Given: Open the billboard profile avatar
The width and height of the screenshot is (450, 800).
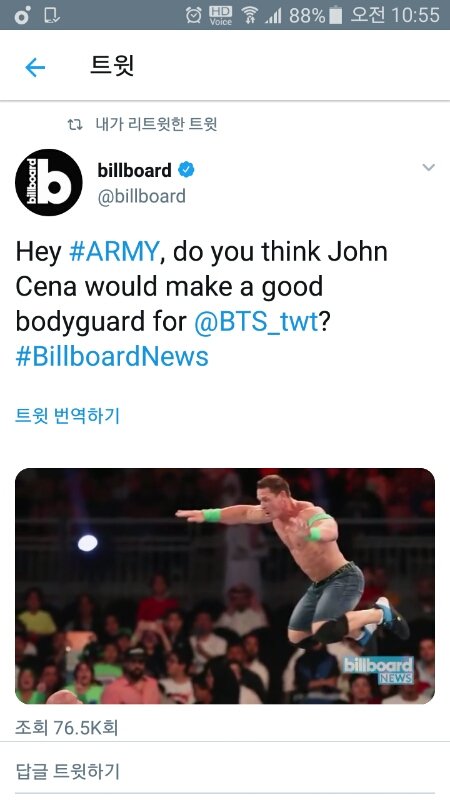Looking at the screenshot, I should click(49, 182).
